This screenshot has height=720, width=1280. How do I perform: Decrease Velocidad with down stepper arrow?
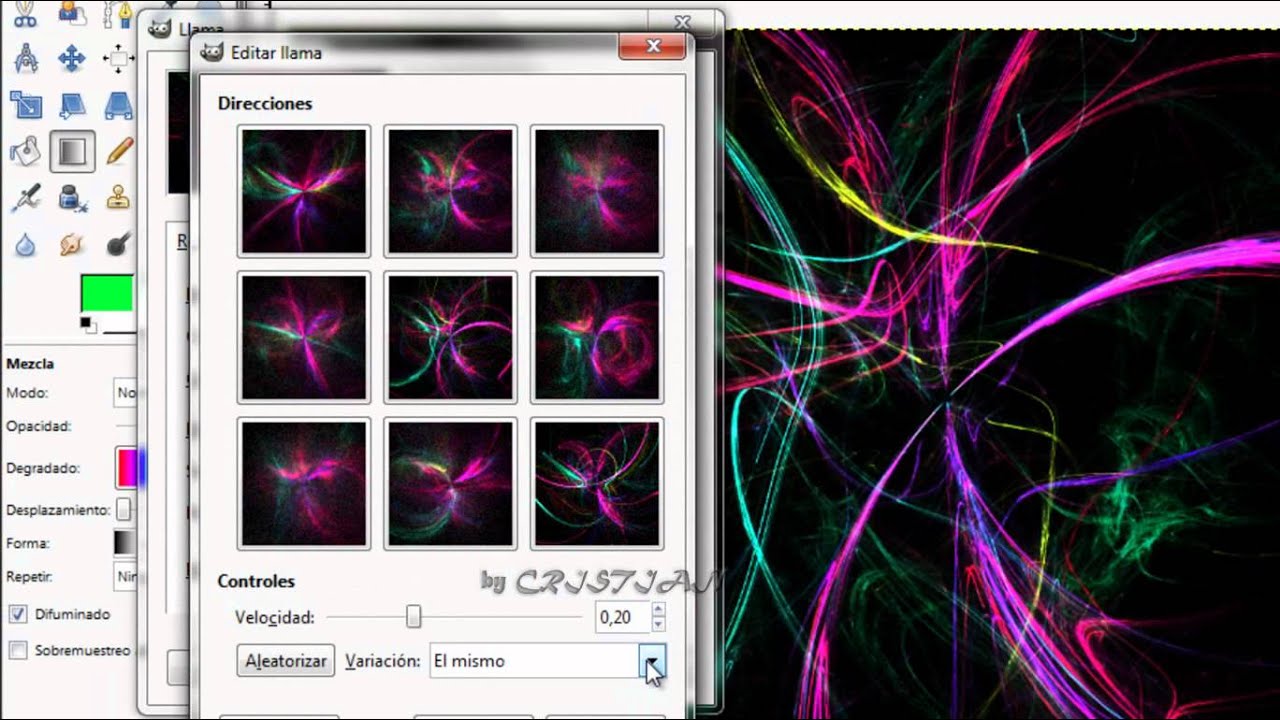[658, 625]
